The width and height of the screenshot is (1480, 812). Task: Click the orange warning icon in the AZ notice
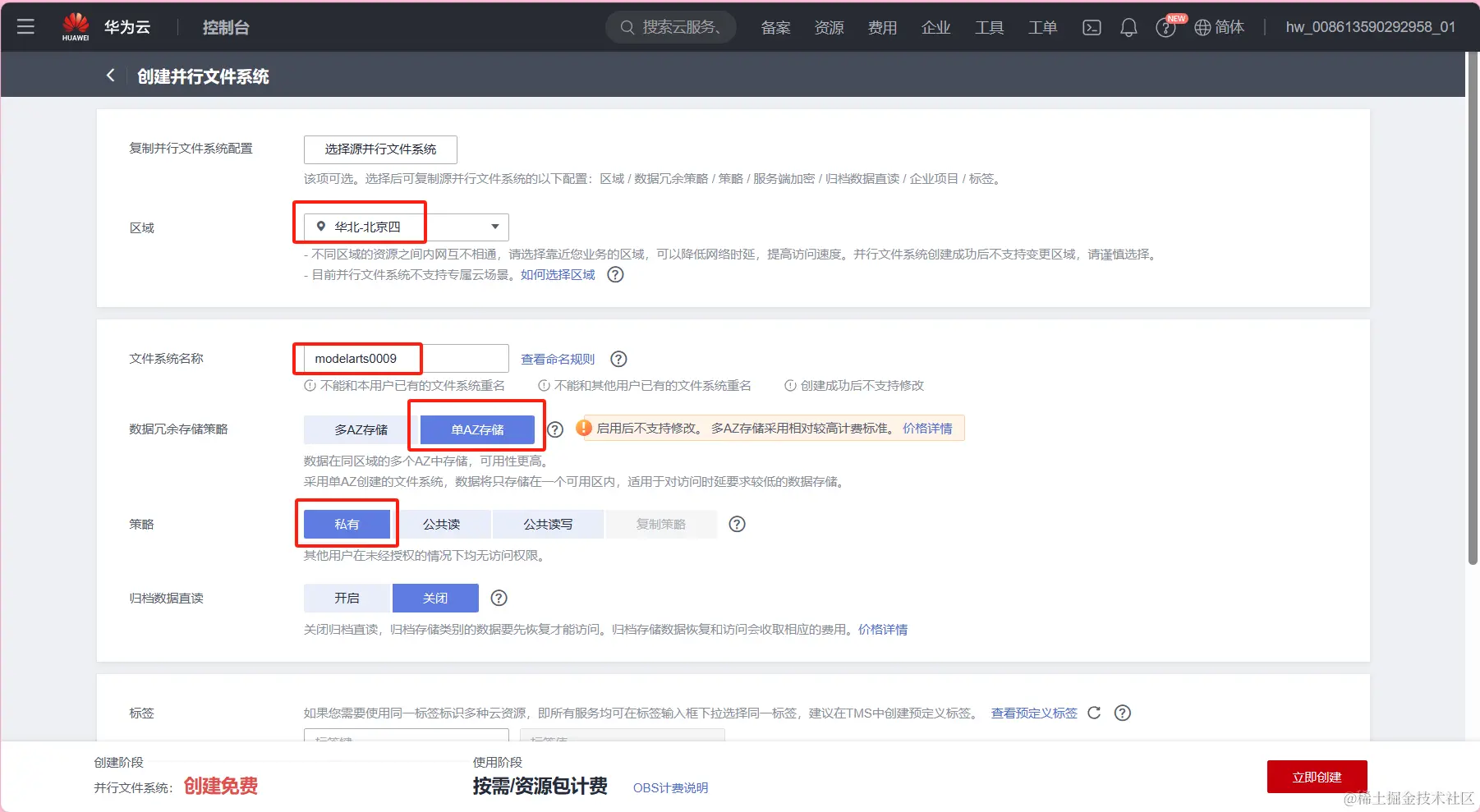[584, 428]
